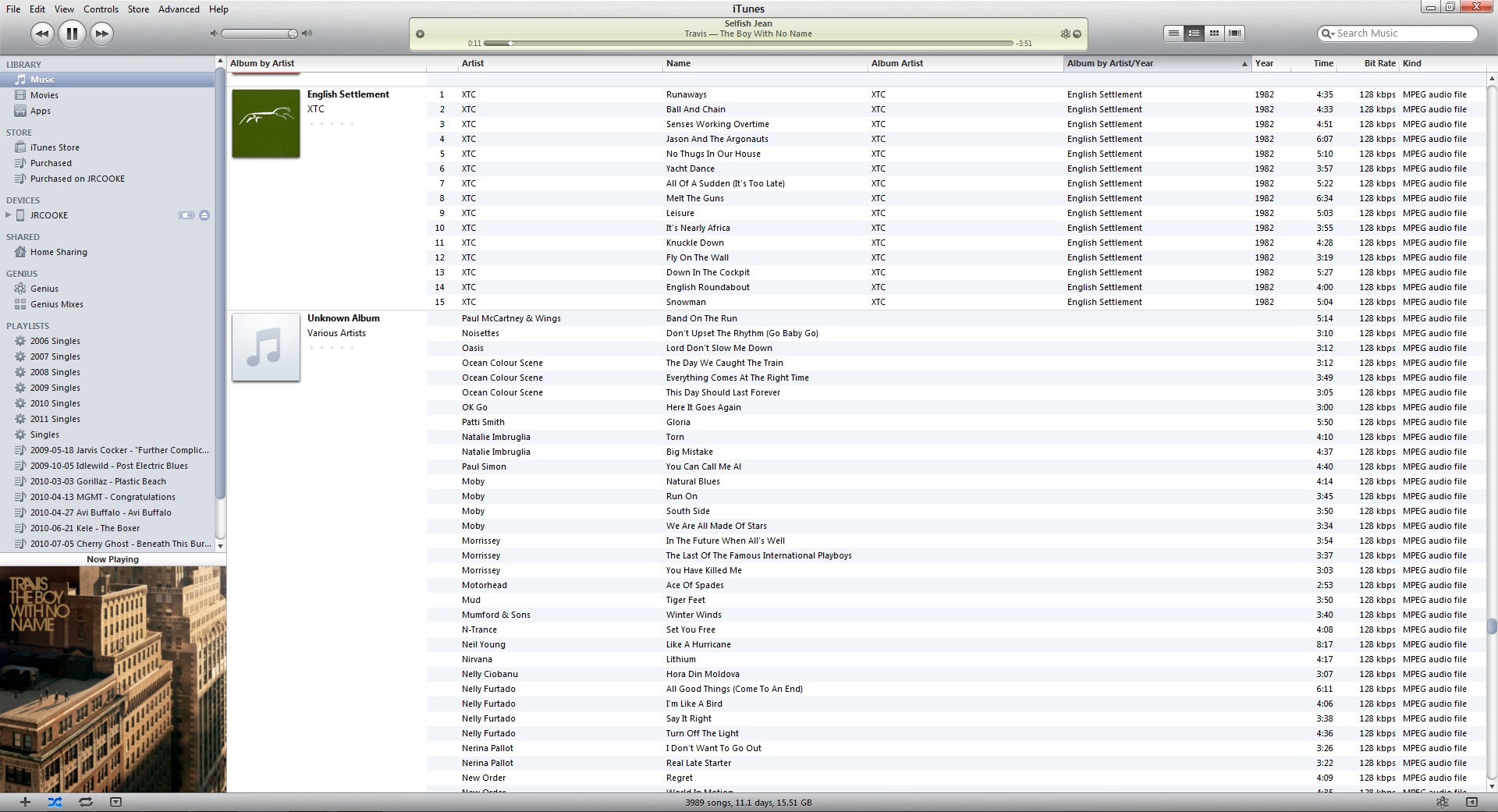Toggle shuffle mode

pyautogui.click(x=55, y=802)
